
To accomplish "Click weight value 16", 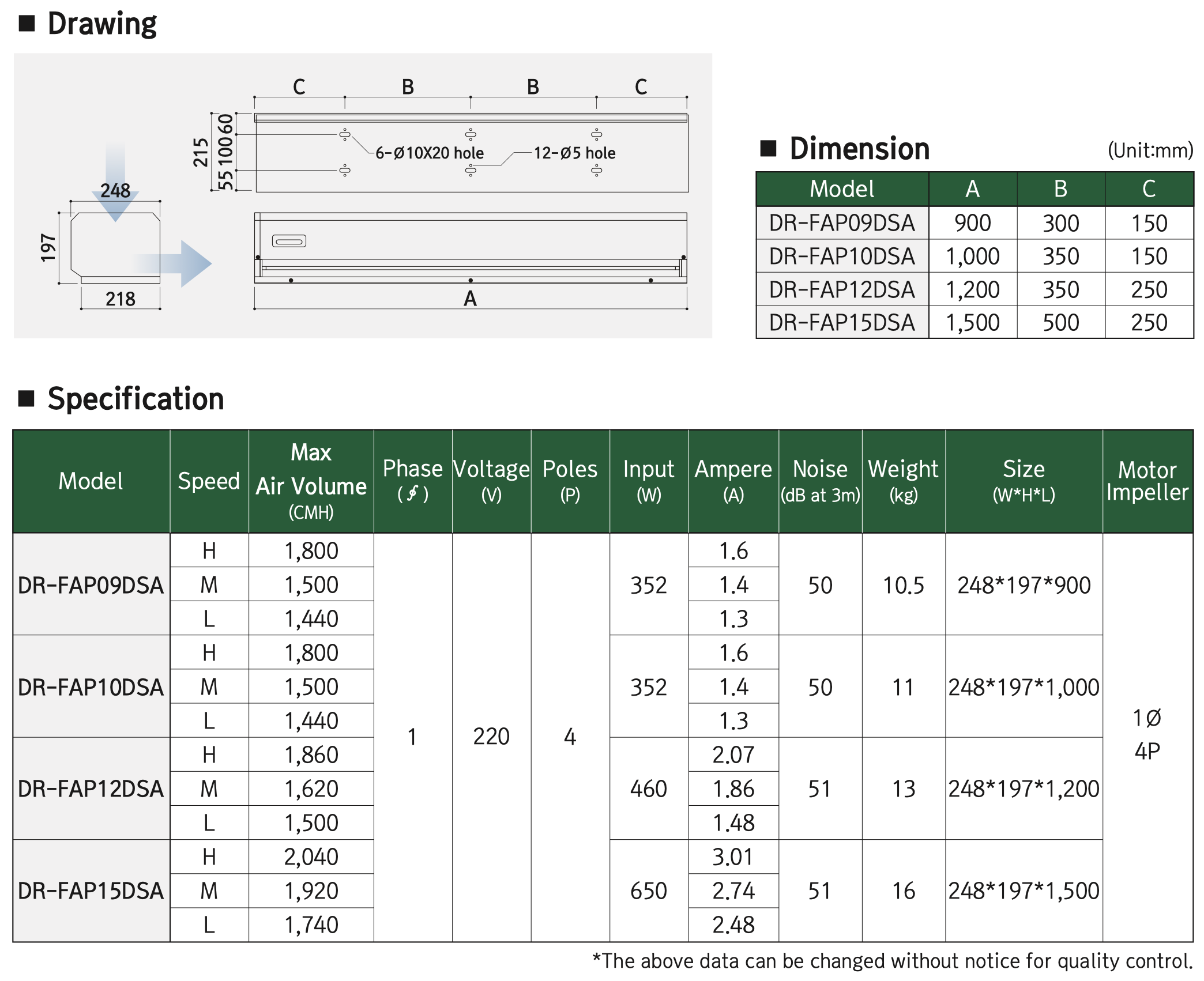I will click(904, 891).
